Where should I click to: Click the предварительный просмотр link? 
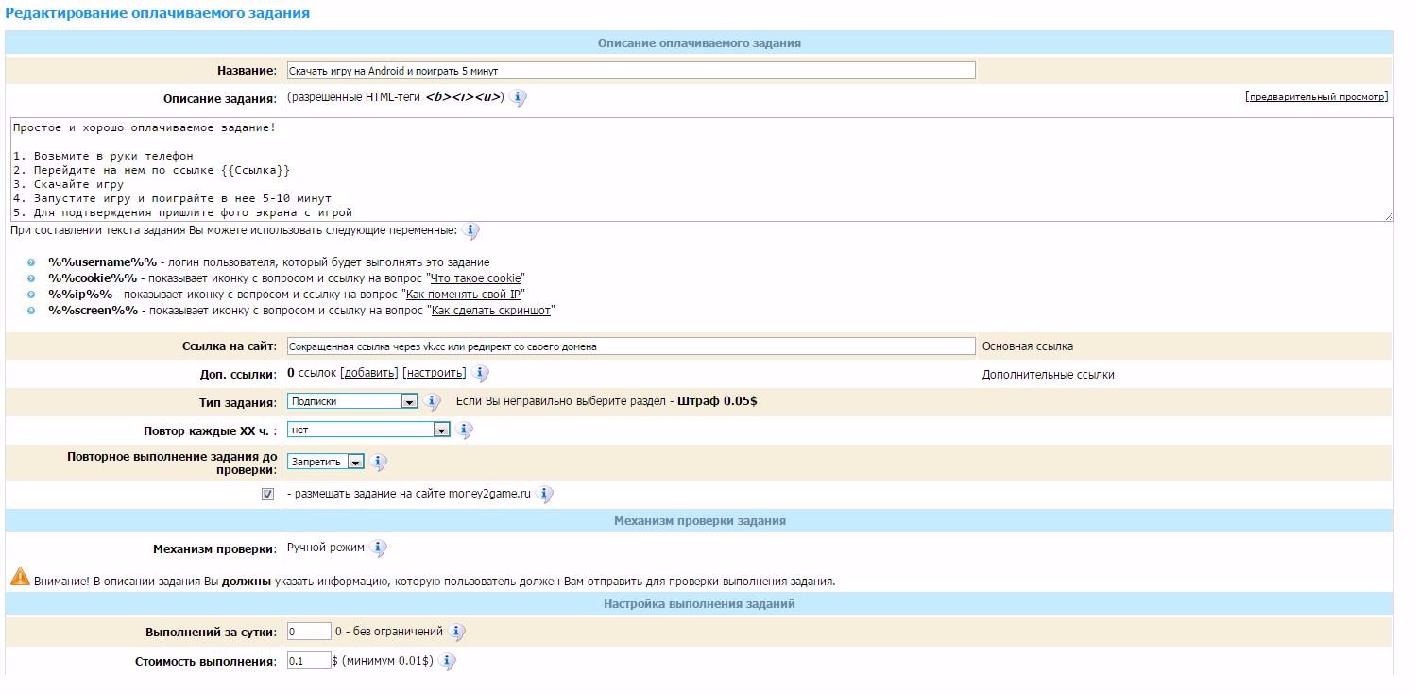(x=1317, y=98)
